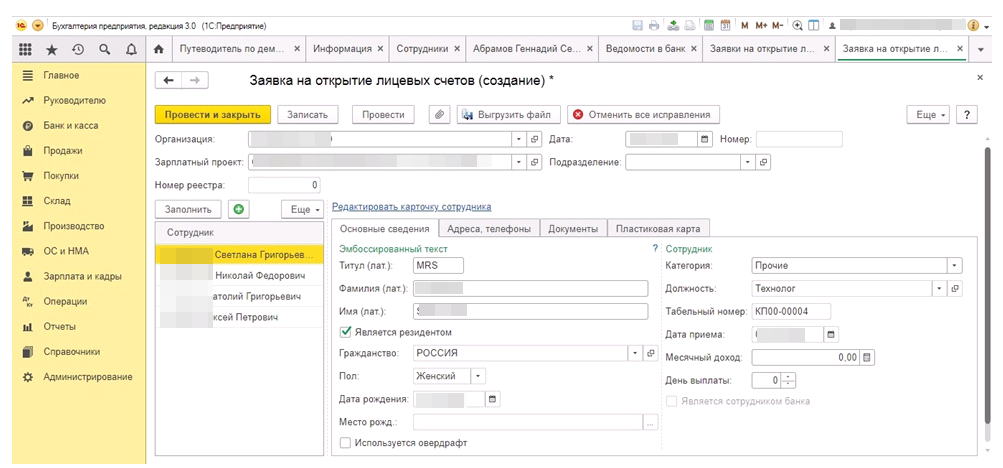Image resolution: width=1003 pixels, height=468 pixels.
Task: Click Заполнить button
Action: [188, 209]
